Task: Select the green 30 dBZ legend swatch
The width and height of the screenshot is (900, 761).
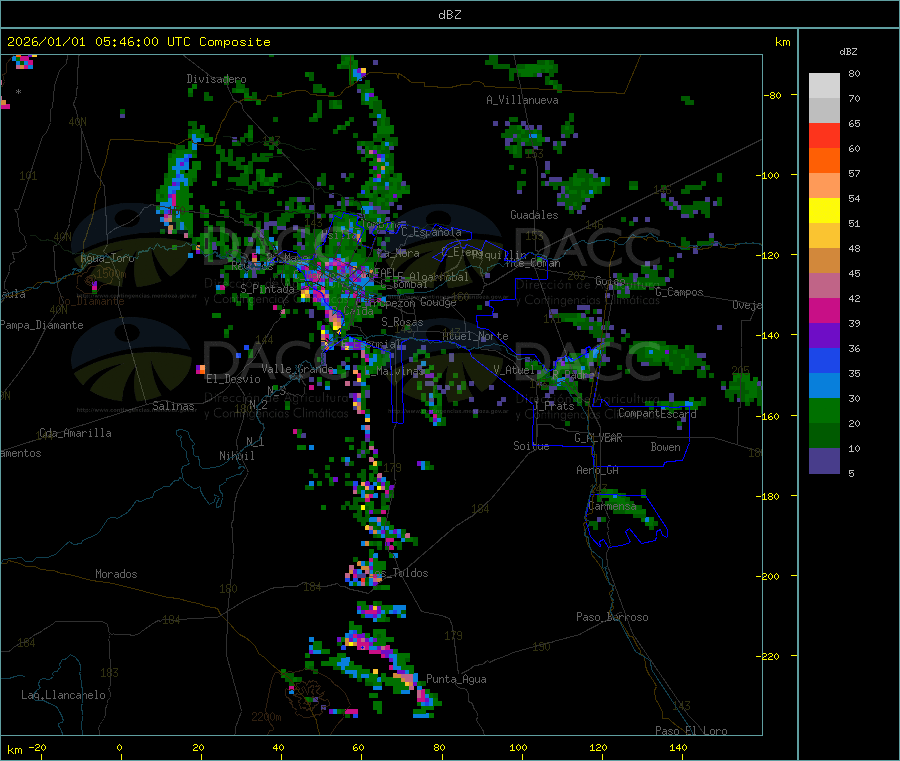Action: [824, 410]
